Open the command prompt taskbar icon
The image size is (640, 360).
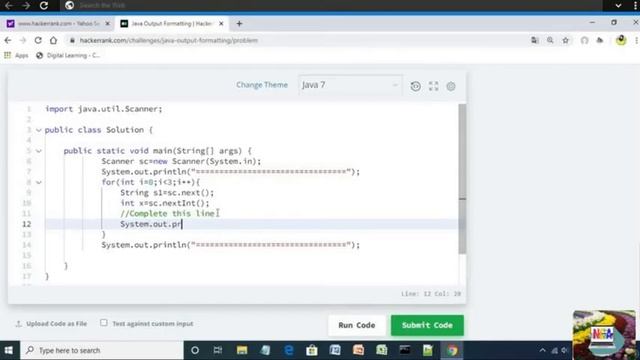click(x=405, y=350)
